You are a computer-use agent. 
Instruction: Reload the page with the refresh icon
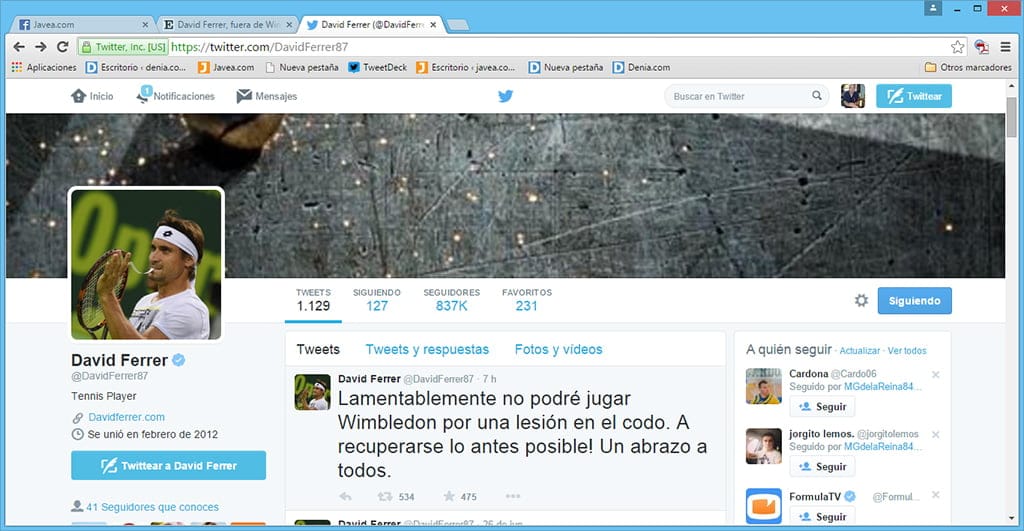63,47
